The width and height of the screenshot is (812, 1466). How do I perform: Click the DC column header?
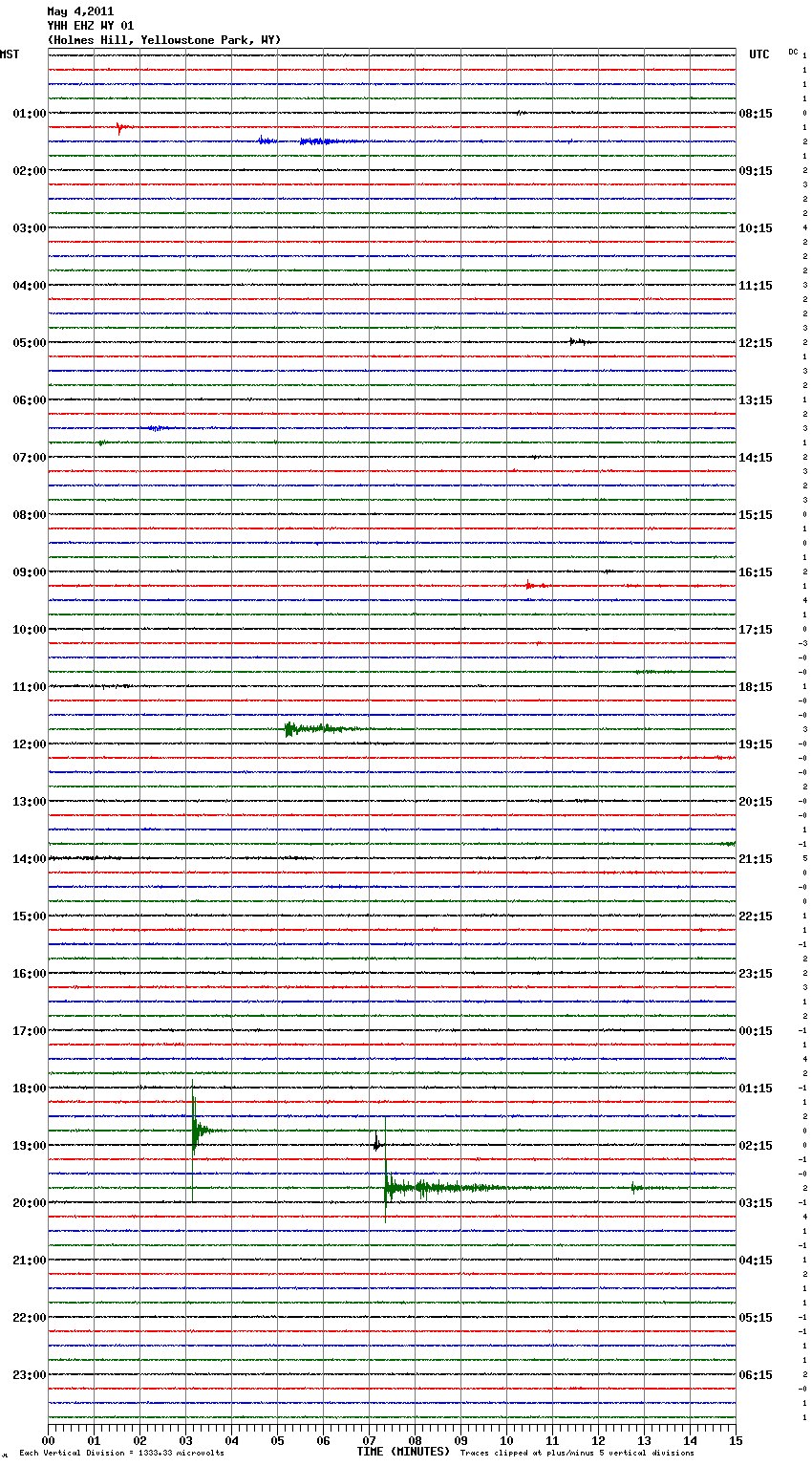coord(793,52)
